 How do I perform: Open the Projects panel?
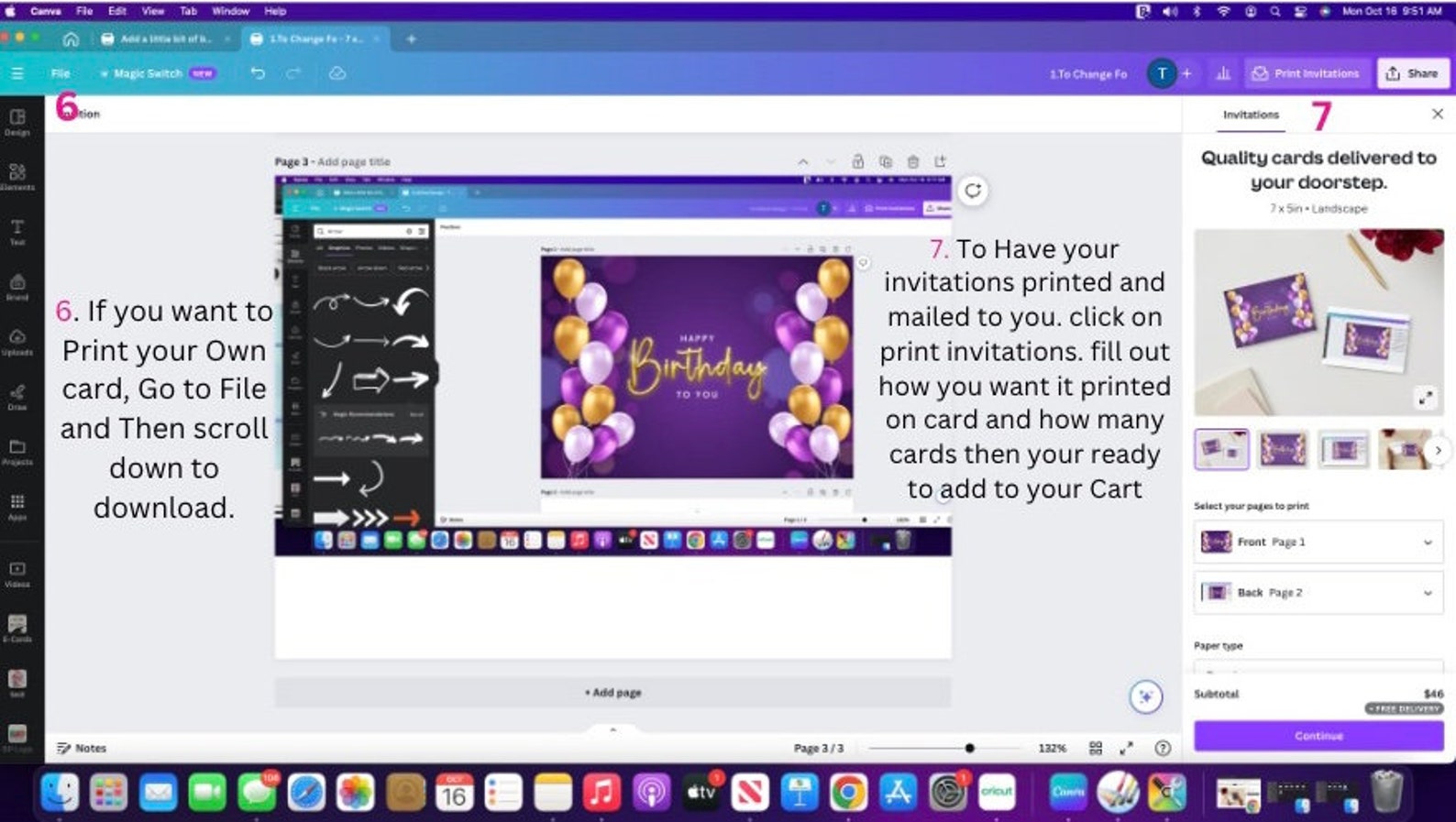tap(17, 452)
